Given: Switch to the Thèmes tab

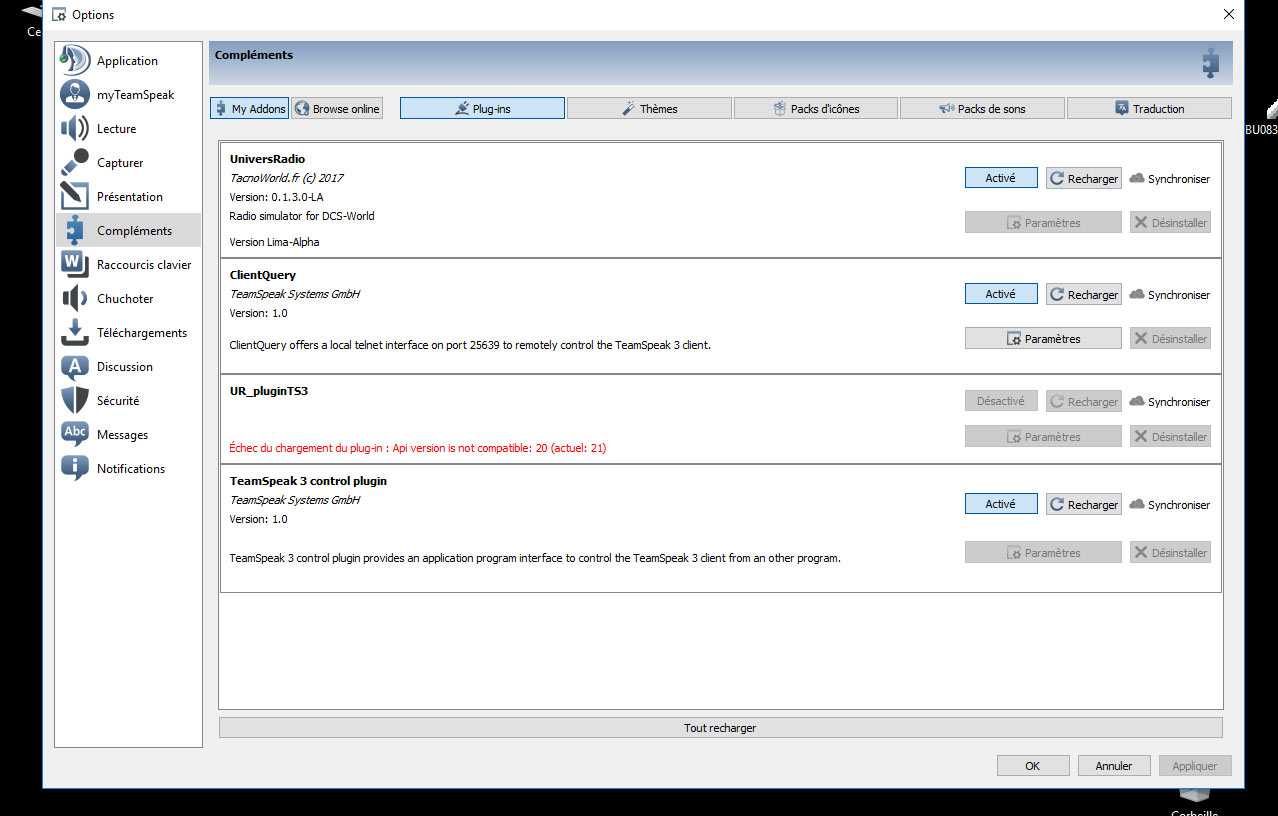Looking at the screenshot, I should click(x=649, y=109).
